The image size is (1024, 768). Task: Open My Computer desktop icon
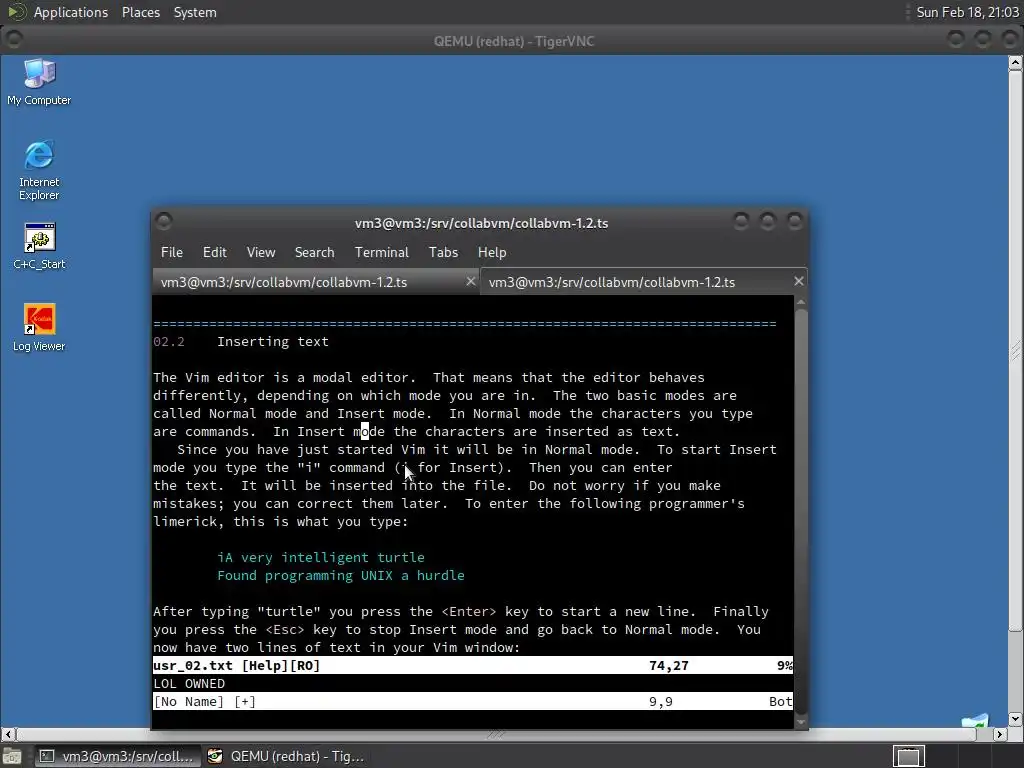tap(39, 82)
